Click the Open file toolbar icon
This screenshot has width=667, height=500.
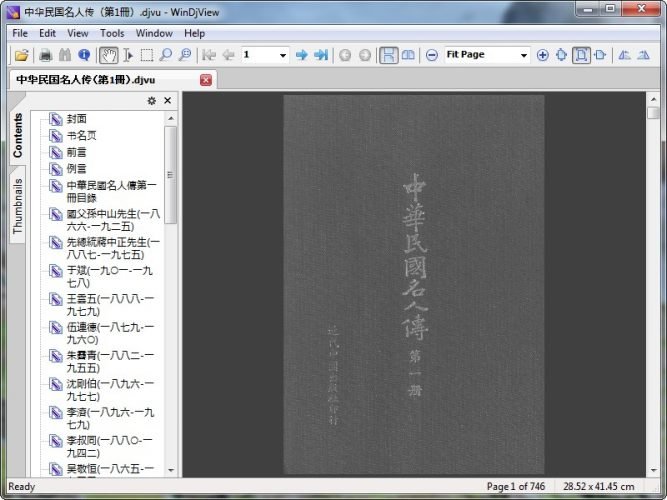tap(21, 55)
